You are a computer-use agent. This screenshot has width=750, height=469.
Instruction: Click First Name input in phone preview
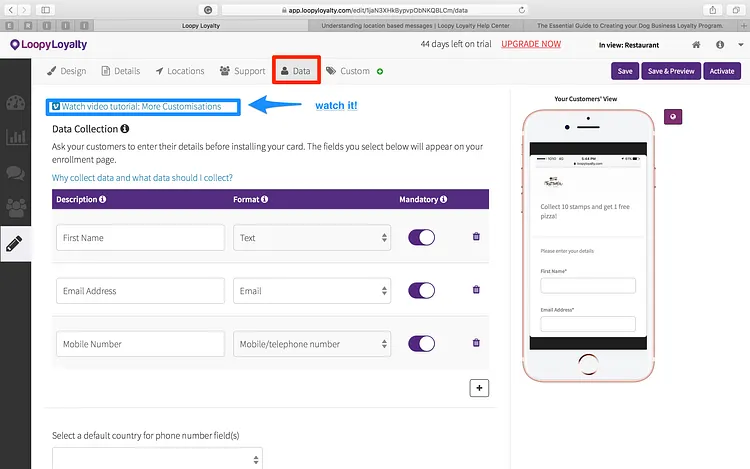click(588, 285)
